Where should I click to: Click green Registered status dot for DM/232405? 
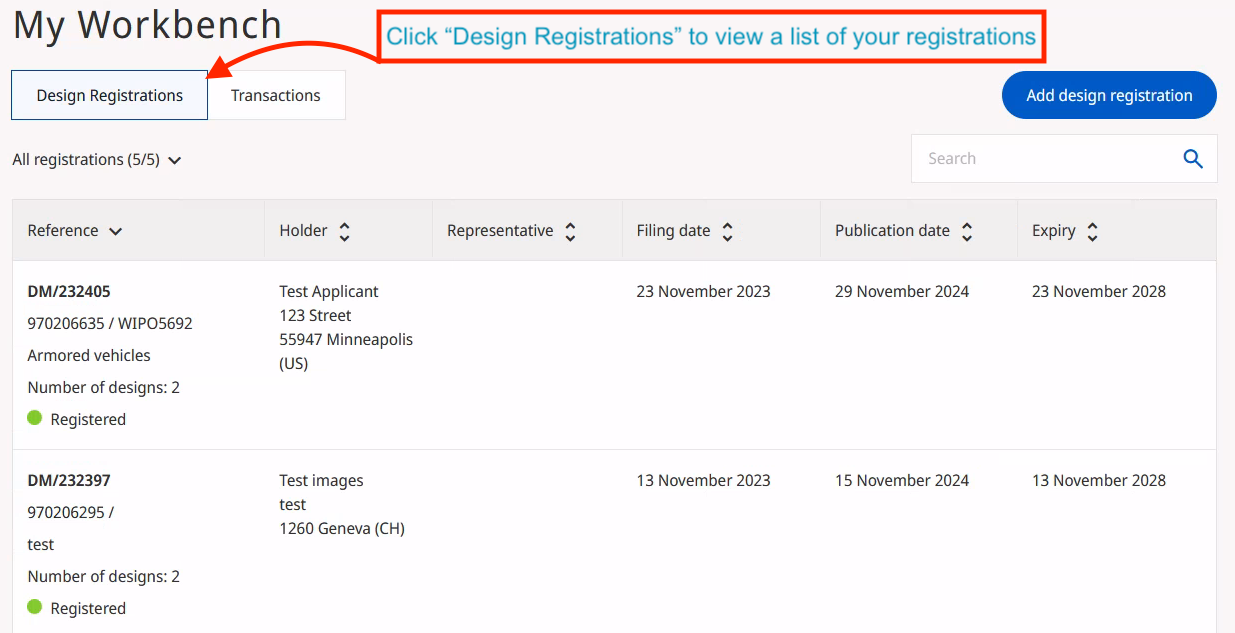click(35, 419)
